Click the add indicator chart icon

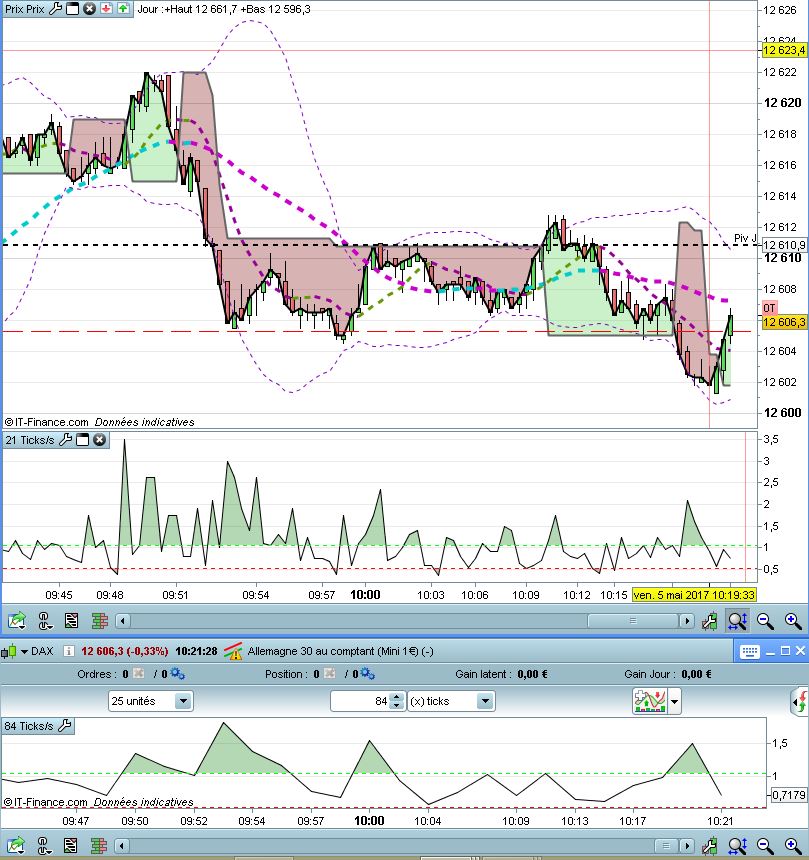coord(649,701)
